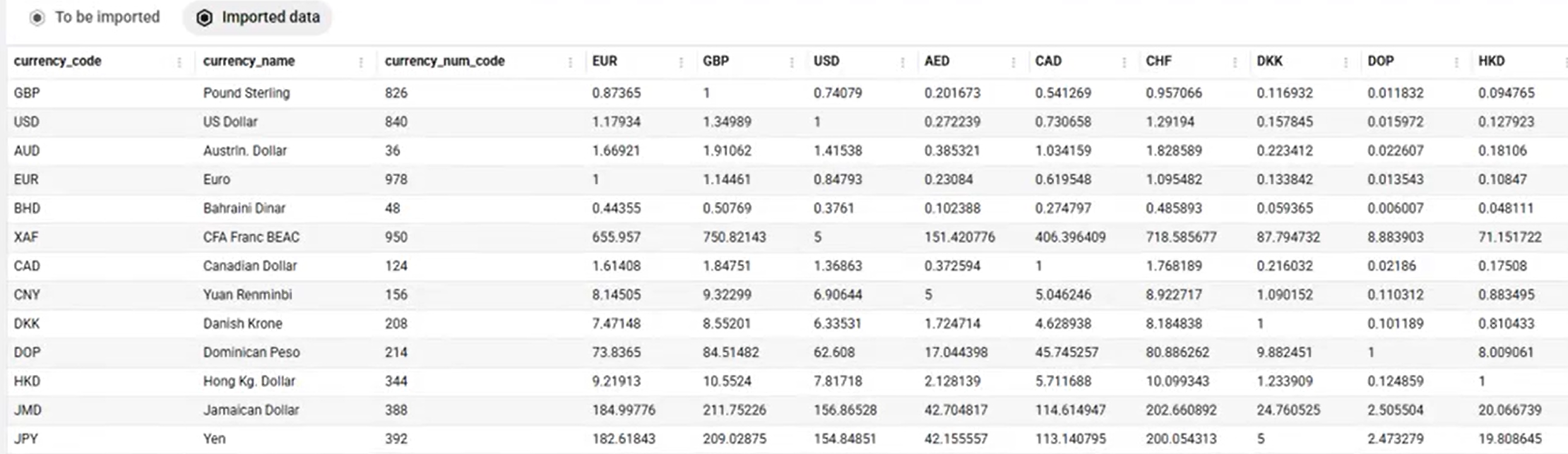Click the currency_num_code column menu dots
Viewport: 1568px width, 454px height.
coord(570,62)
